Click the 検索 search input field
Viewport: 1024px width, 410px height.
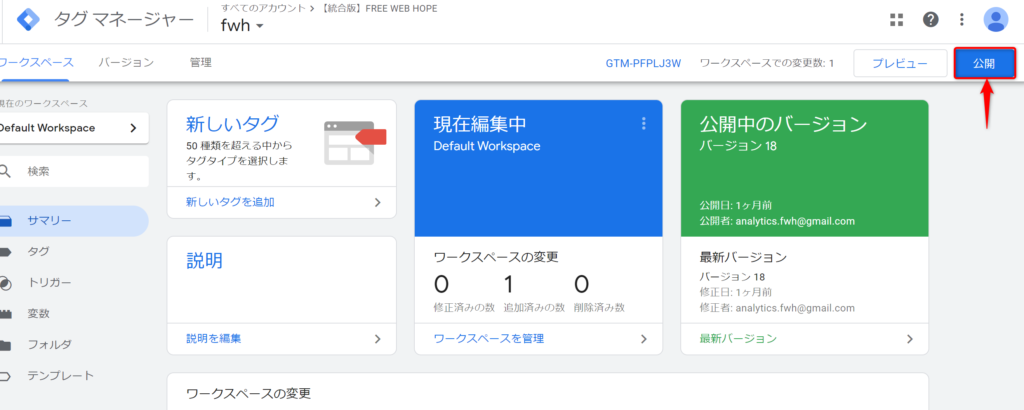[x=73, y=172]
